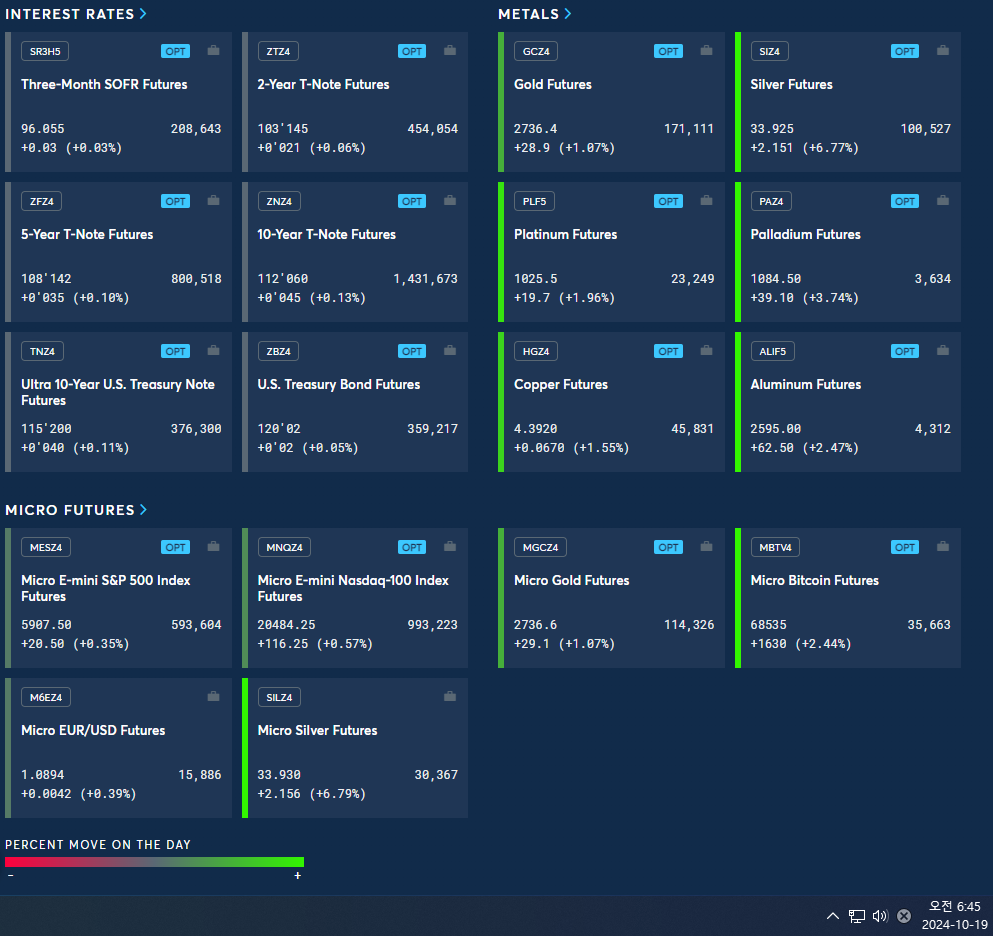Open OPT options for Platinum Futures
The height and width of the screenshot is (936, 993).
coord(668,201)
